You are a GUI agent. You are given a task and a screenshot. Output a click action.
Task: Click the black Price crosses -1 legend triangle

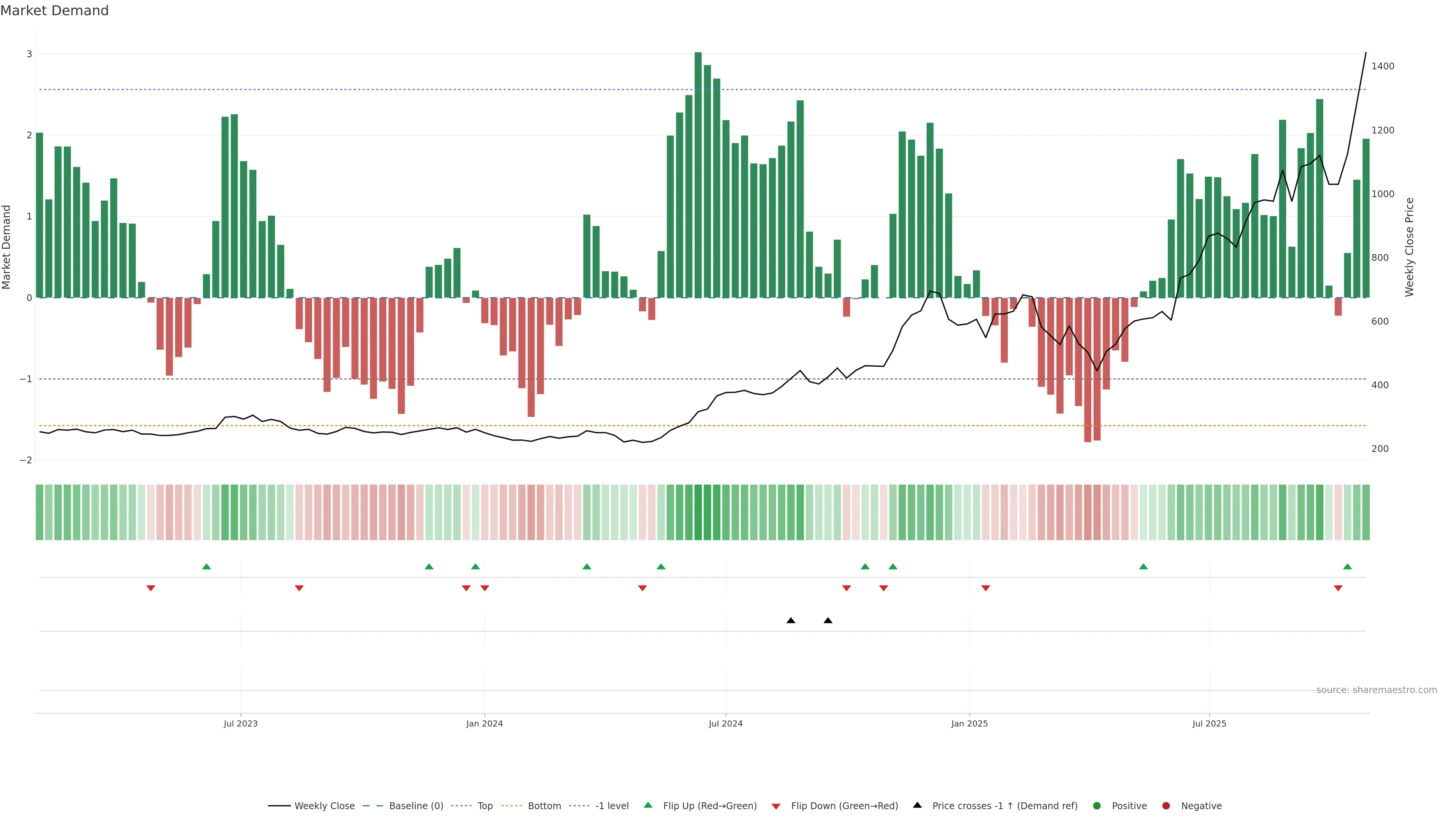tap(917, 805)
